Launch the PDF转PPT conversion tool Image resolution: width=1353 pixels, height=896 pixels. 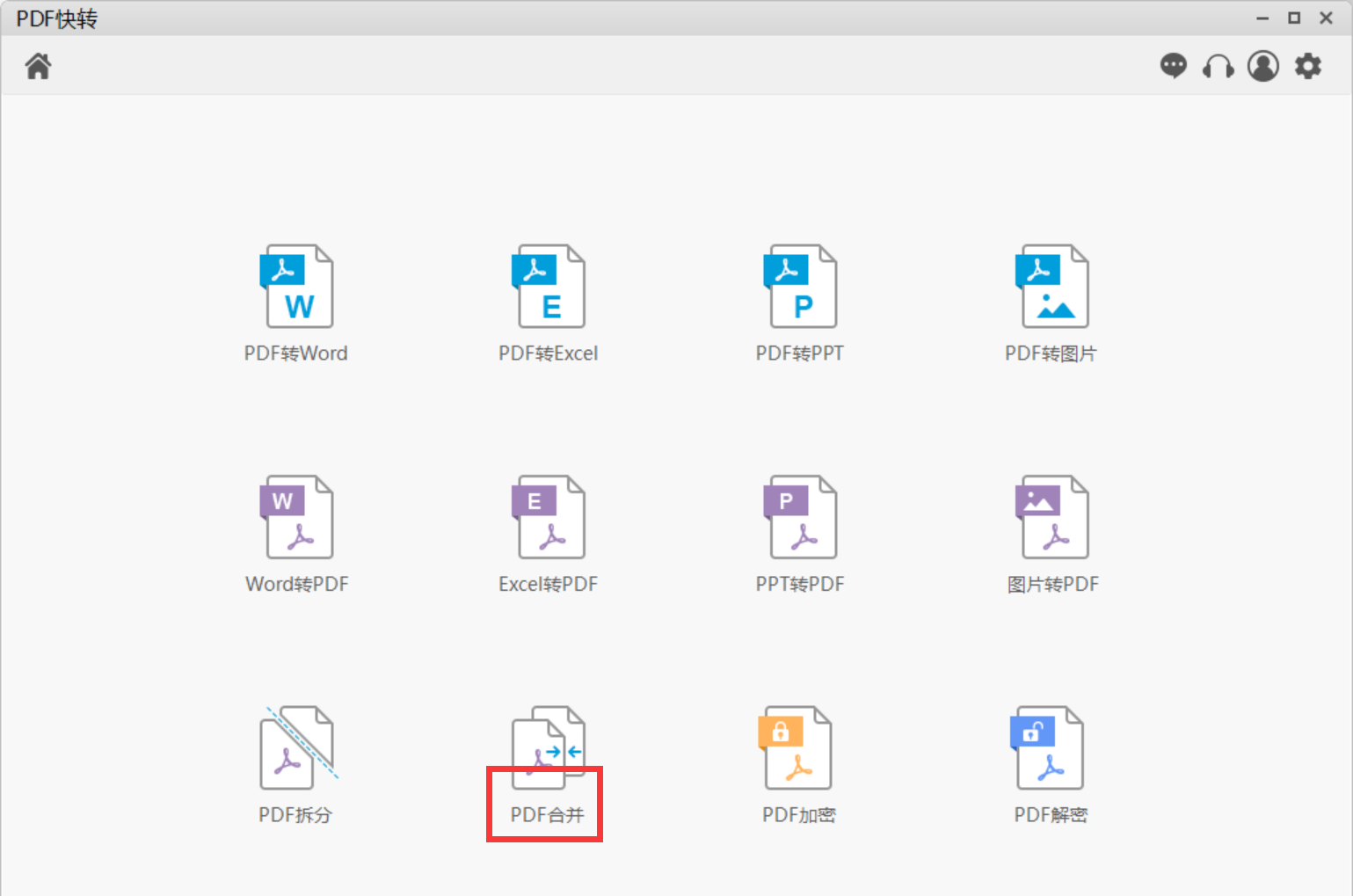pyautogui.click(x=800, y=287)
